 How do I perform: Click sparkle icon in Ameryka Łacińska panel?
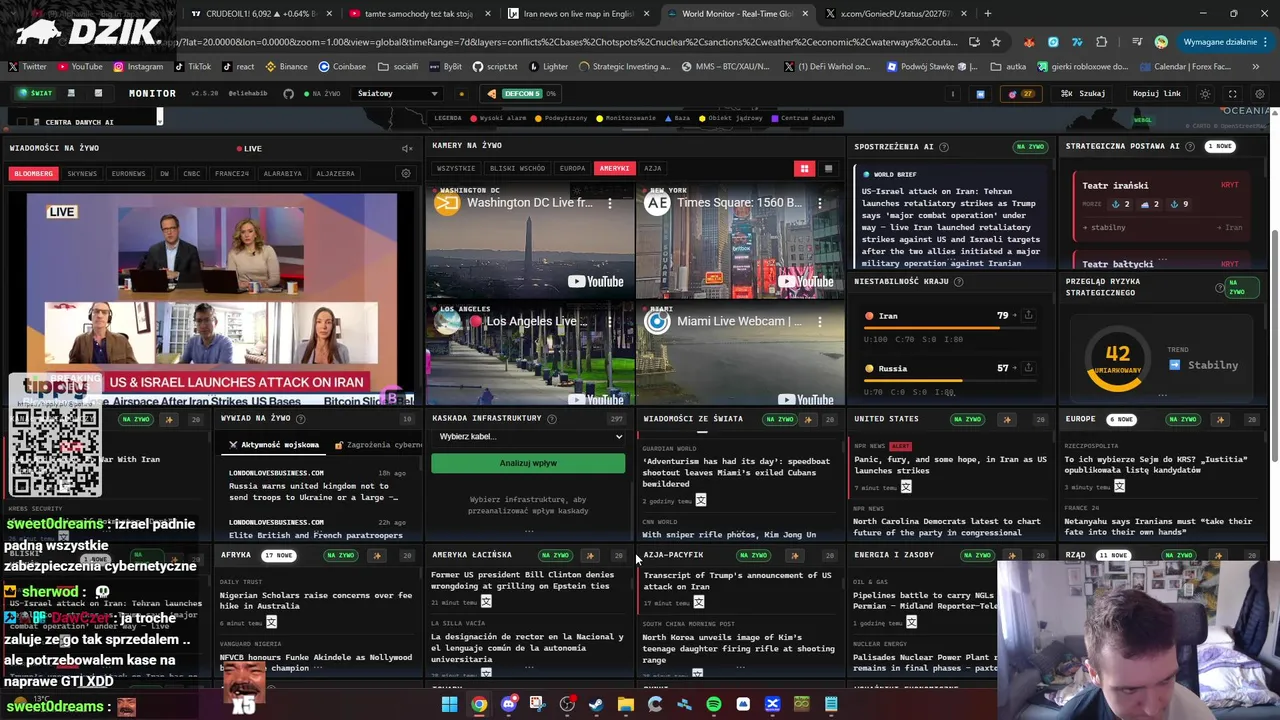pos(589,555)
